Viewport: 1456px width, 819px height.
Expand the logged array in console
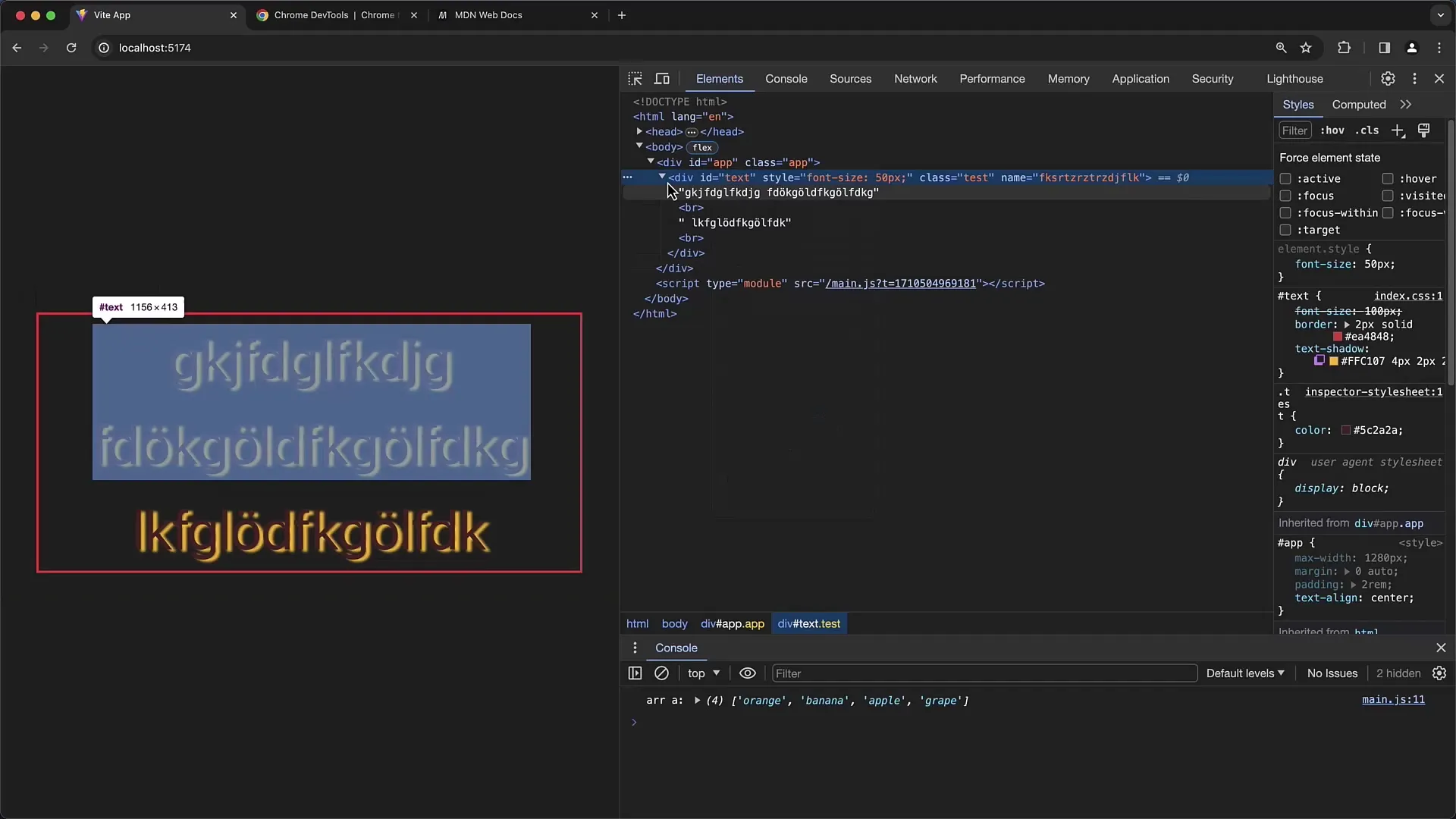697,701
